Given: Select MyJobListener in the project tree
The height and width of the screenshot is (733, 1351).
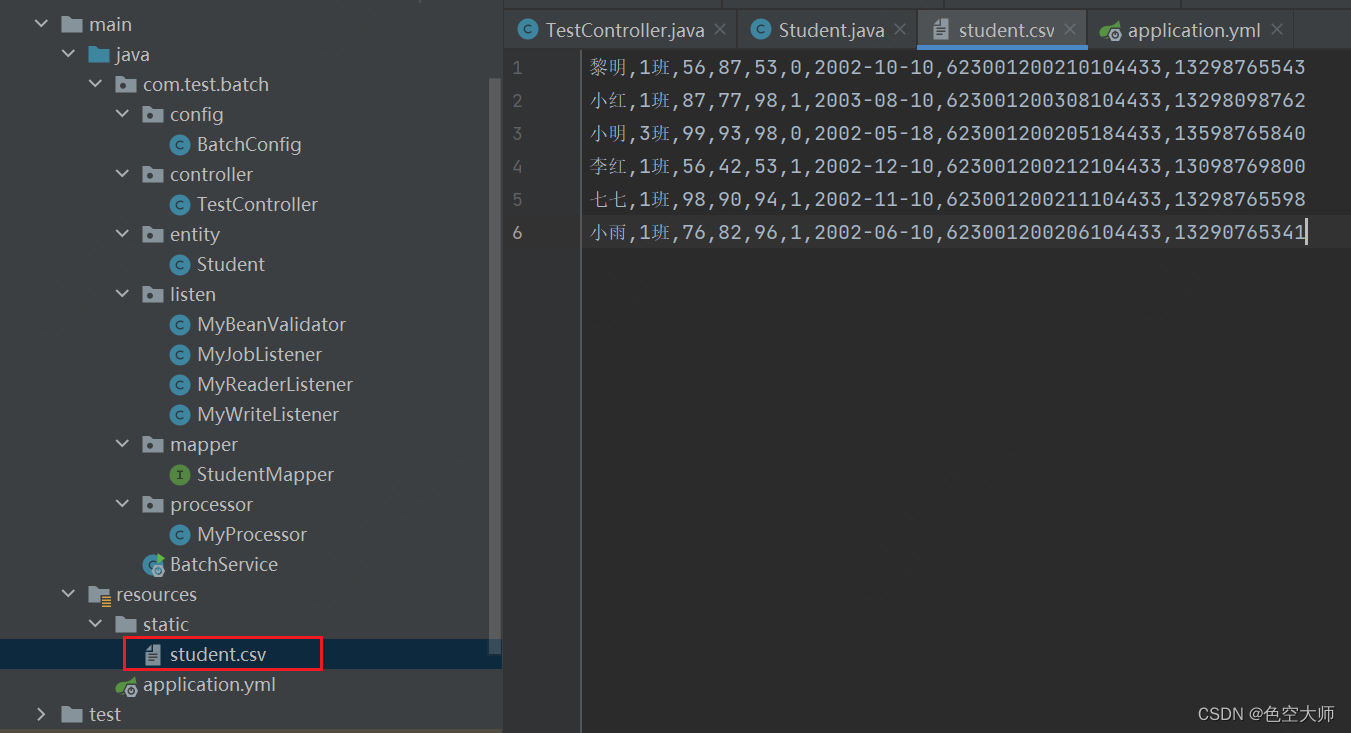Looking at the screenshot, I should tap(259, 354).
